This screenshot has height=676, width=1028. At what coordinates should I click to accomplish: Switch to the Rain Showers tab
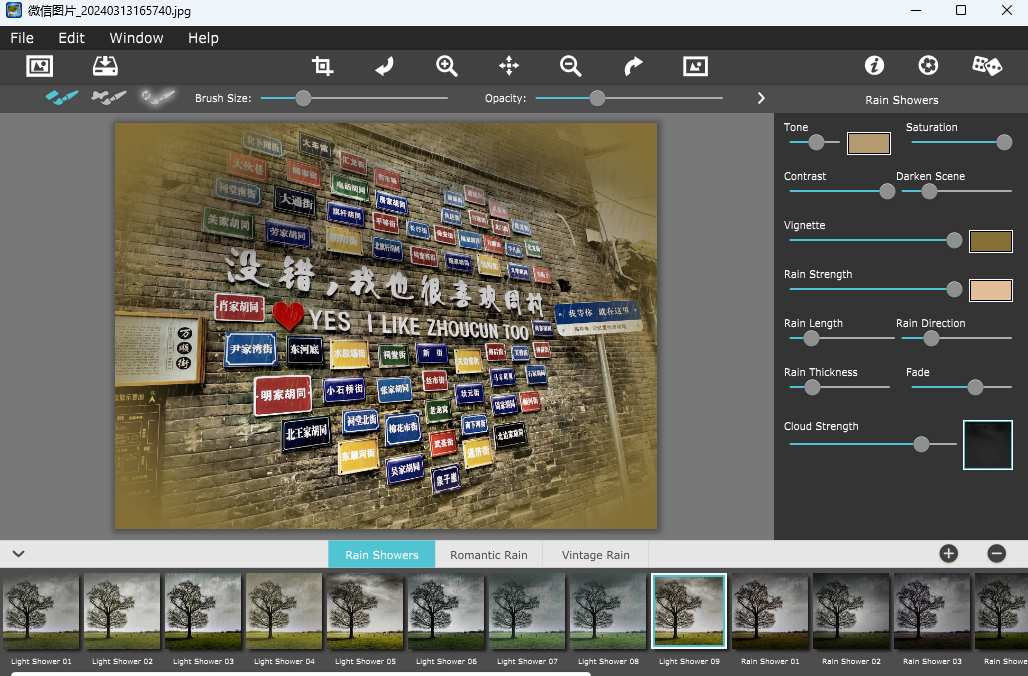coord(382,555)
